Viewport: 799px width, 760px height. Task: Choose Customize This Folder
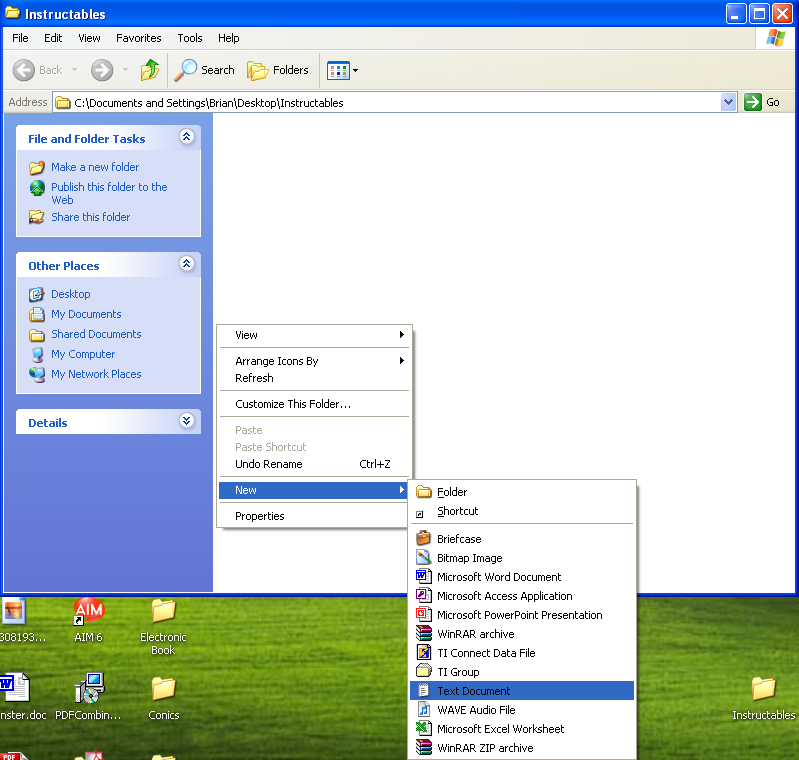coord(314,404)
